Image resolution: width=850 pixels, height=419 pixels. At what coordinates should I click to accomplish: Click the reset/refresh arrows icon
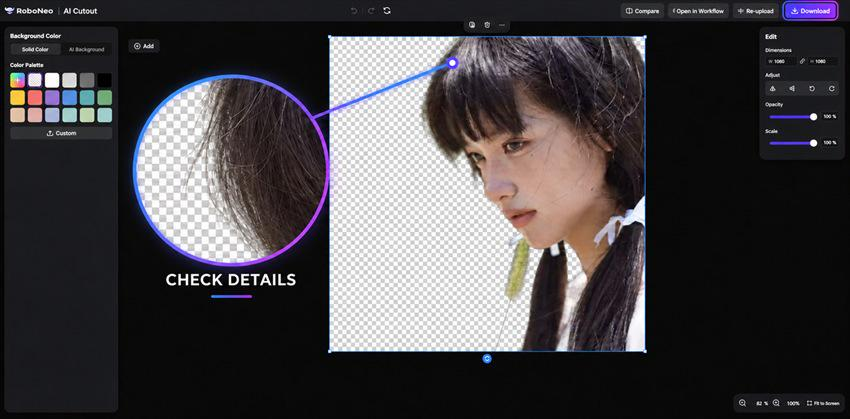click(x=387, y=11)
